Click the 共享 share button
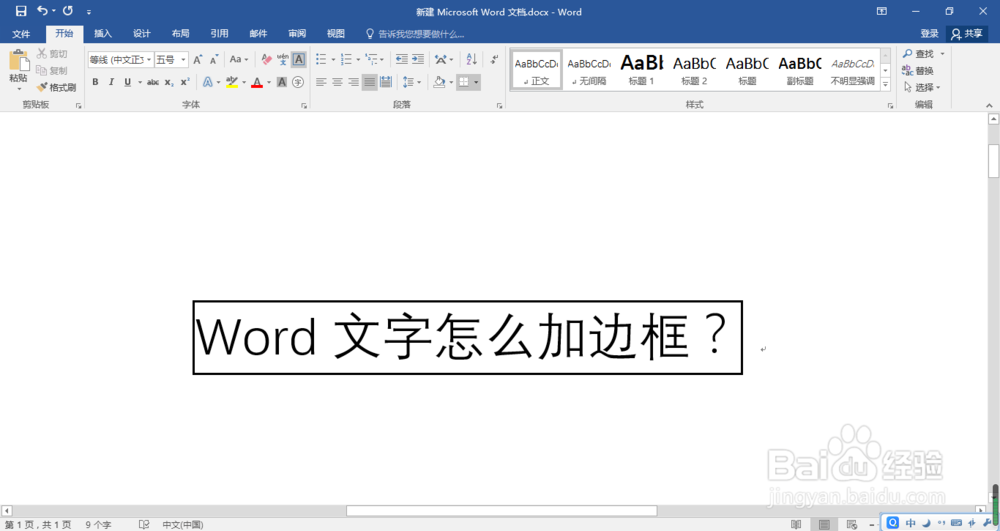This screenshot has height=531, width=1000. [967, 34]
